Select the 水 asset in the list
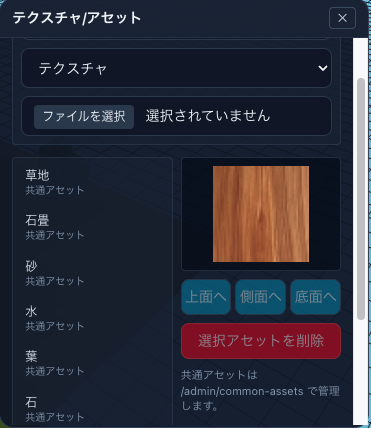This screenshot has height=428, width=371. click(x=92, y=318)
